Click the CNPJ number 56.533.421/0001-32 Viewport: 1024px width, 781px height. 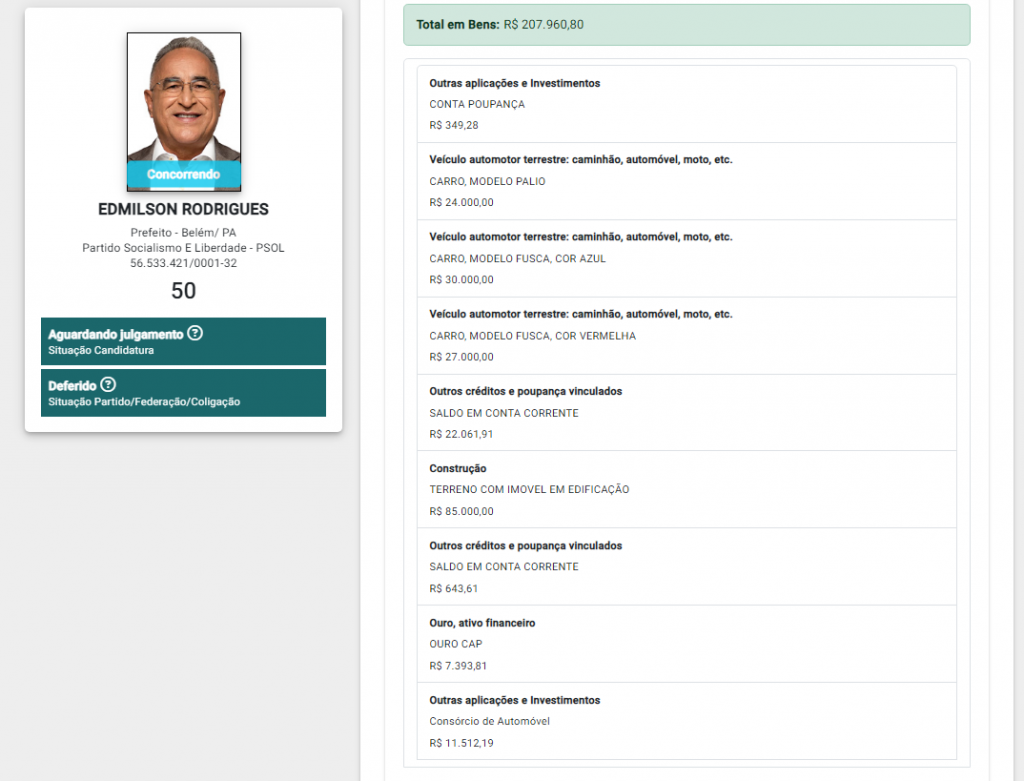point(183,263)
